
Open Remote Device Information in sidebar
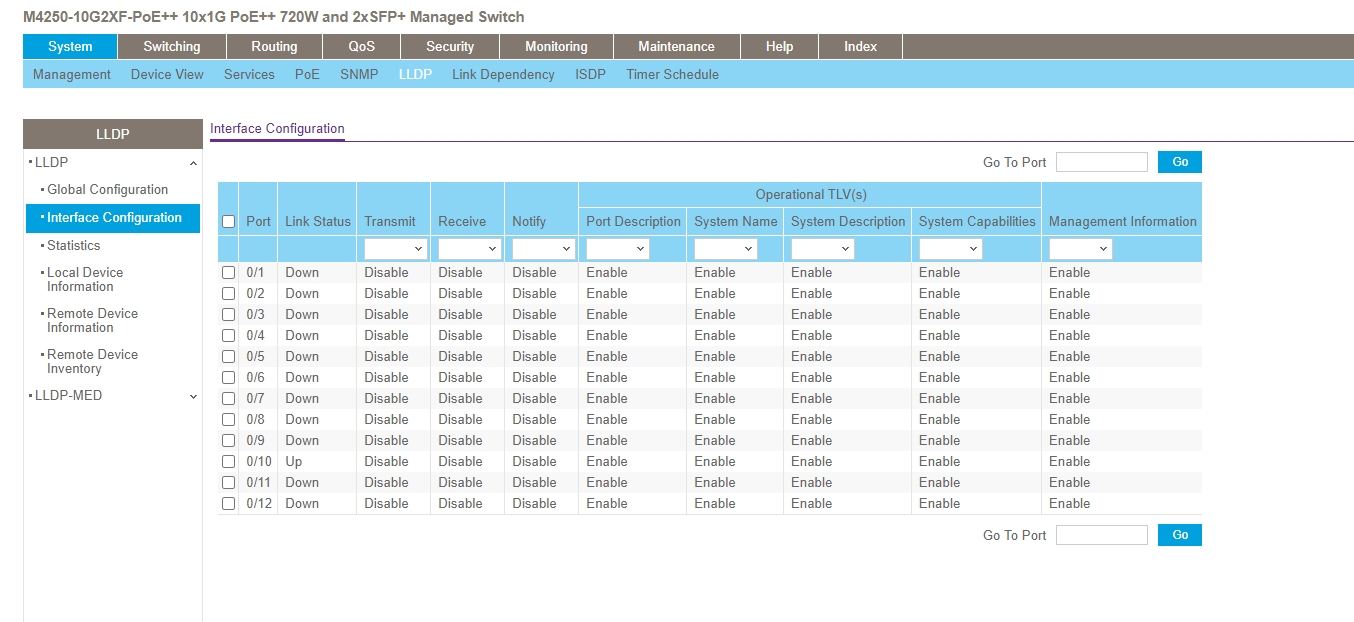click(92, 320)
